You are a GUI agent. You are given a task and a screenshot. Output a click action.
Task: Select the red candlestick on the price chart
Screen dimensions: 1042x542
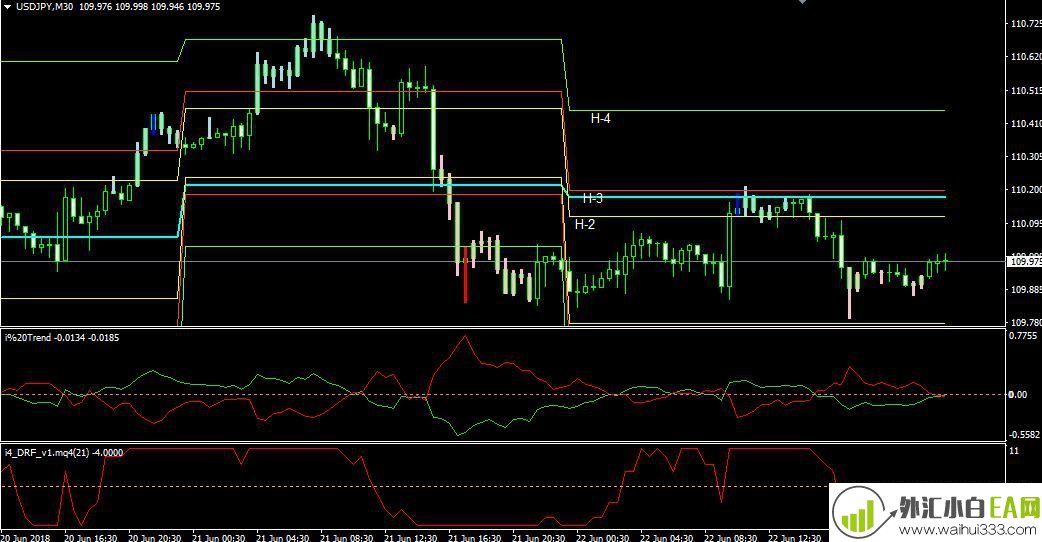coord(465,275)
